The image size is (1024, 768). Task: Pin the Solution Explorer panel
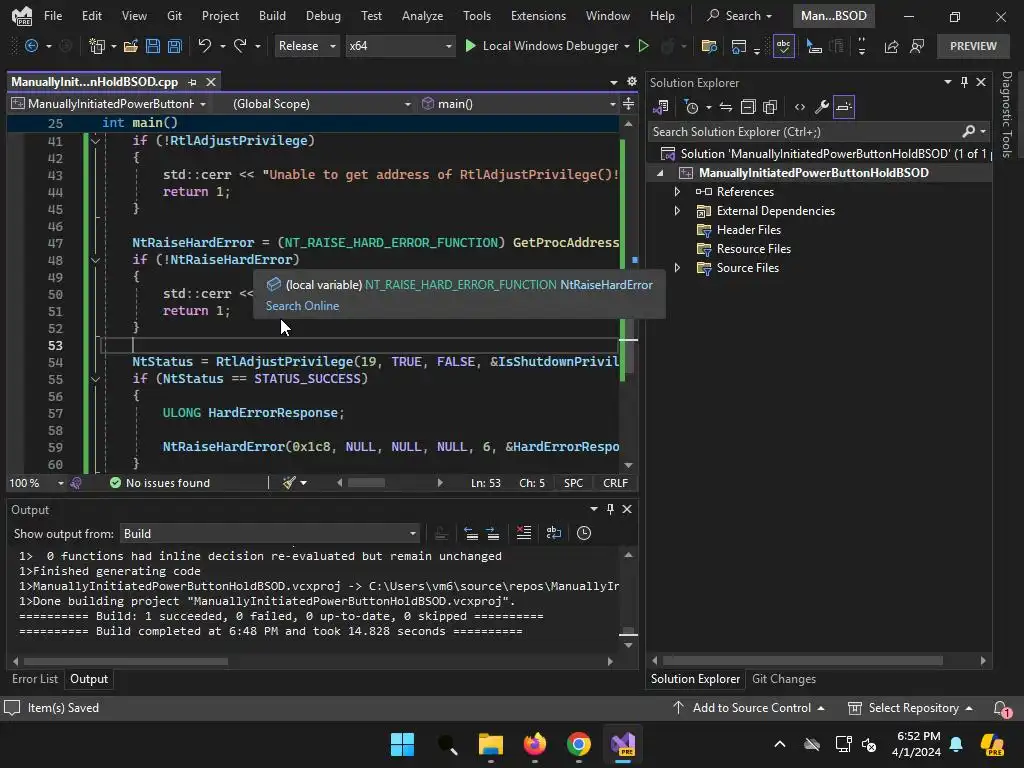(964, 82)
